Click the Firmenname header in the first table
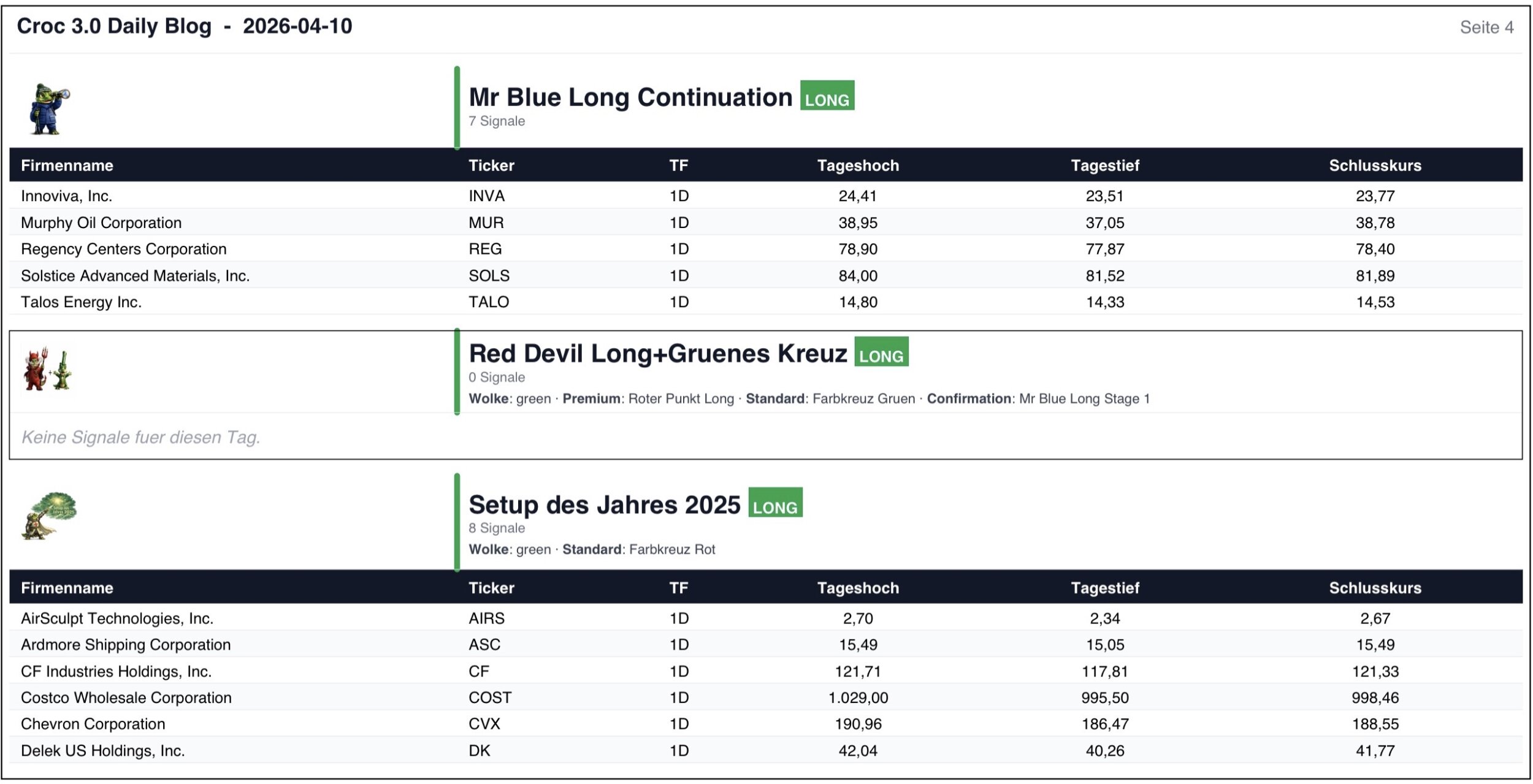This screenshot has height=784, width=1533. pos(67,166)
